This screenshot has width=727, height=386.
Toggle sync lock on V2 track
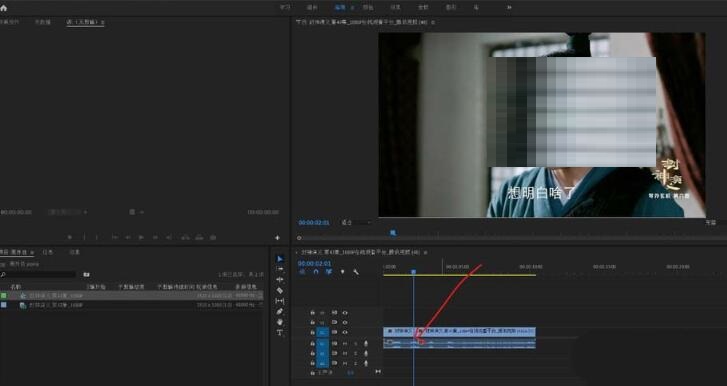coord(334,322)
